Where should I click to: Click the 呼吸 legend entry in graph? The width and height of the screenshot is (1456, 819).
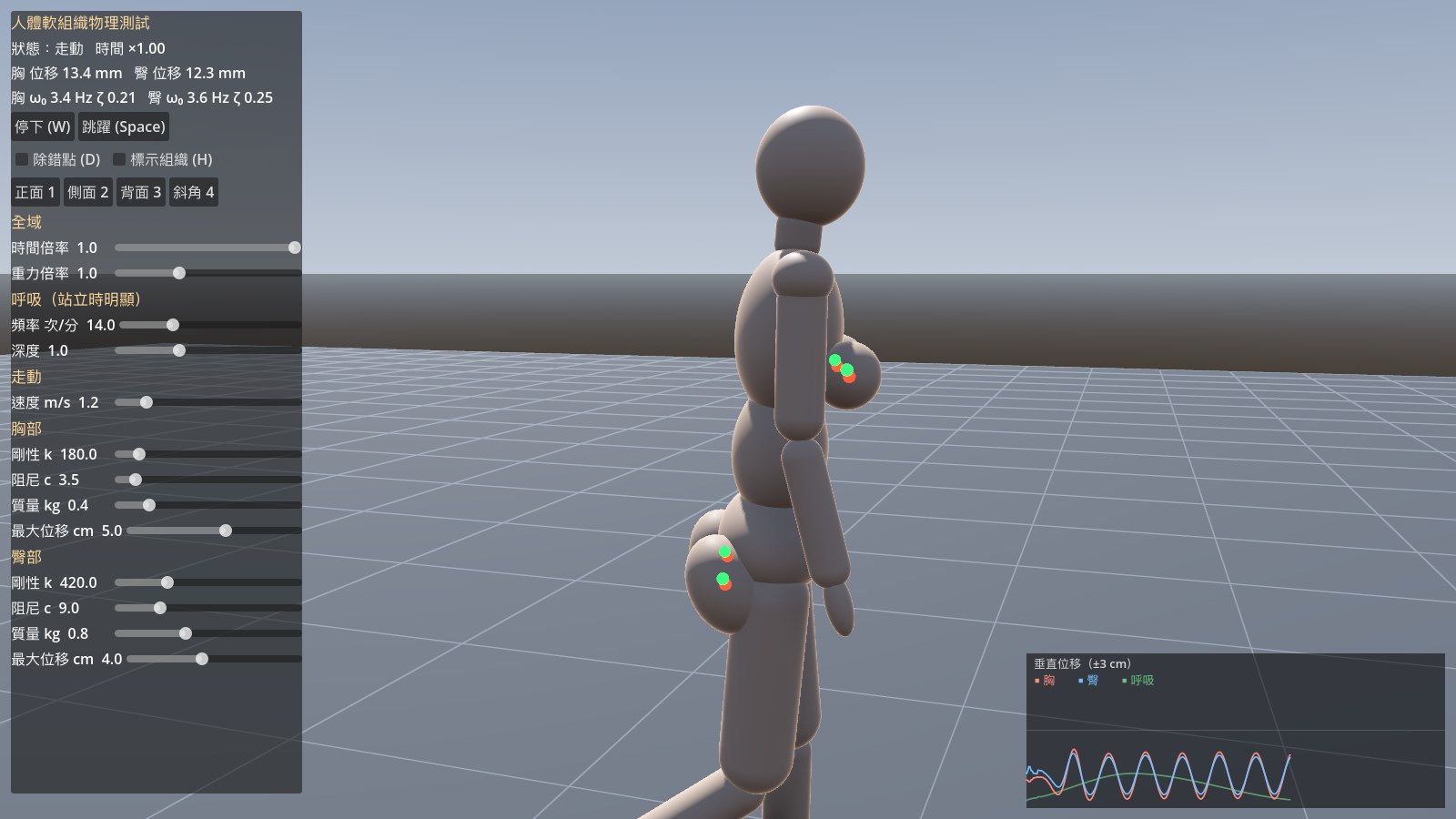coord(1137,680)
